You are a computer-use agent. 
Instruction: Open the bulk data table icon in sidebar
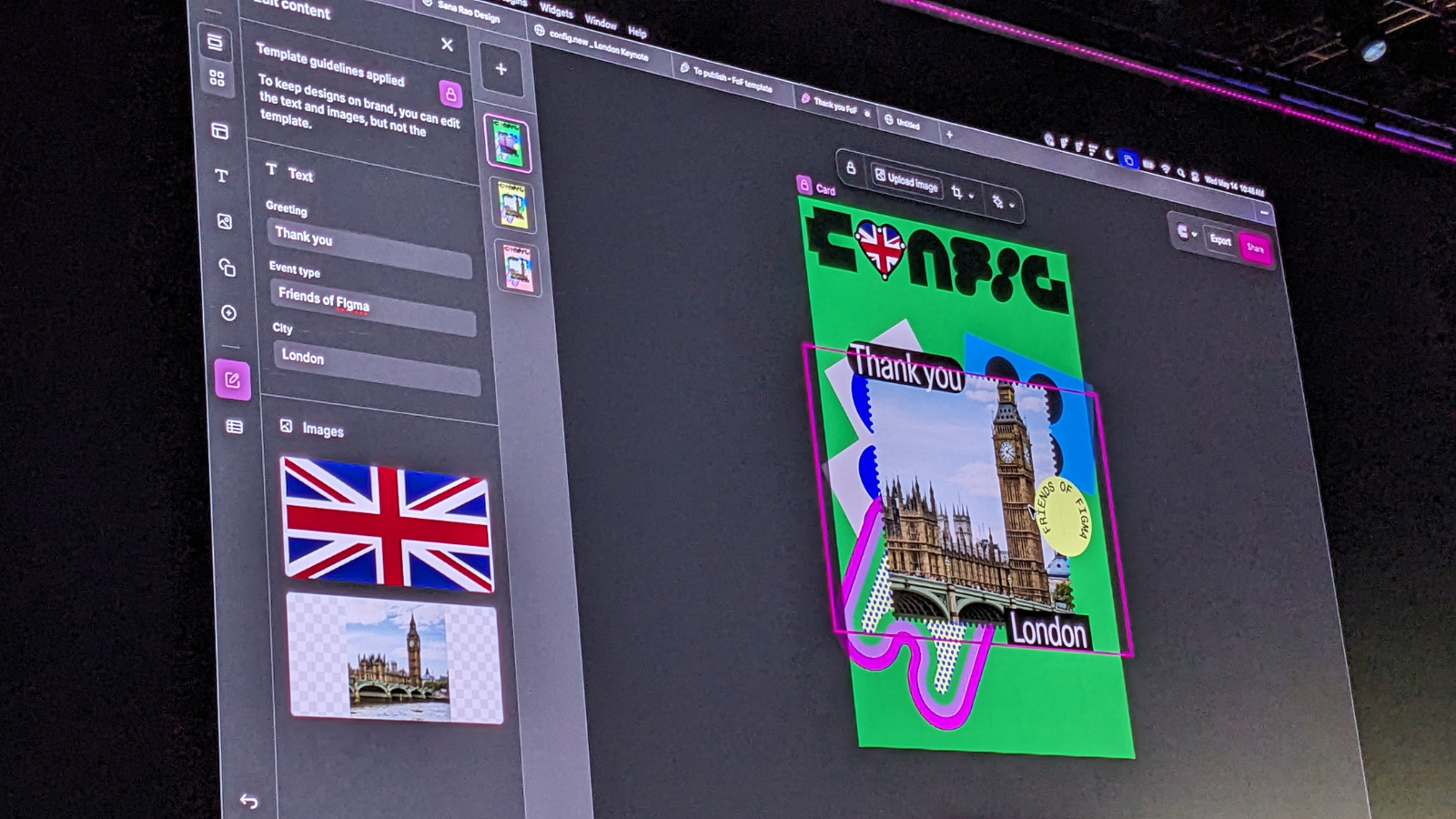tap(234, 427)
